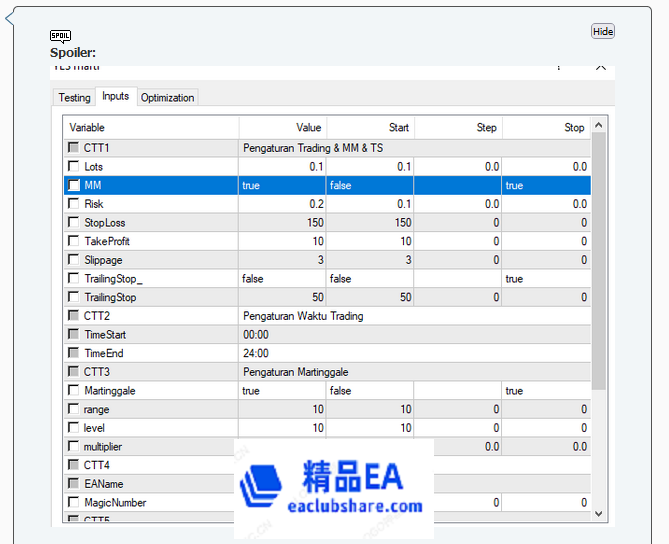Click the scroll down arrow of the variable list

tap(599, 513)
